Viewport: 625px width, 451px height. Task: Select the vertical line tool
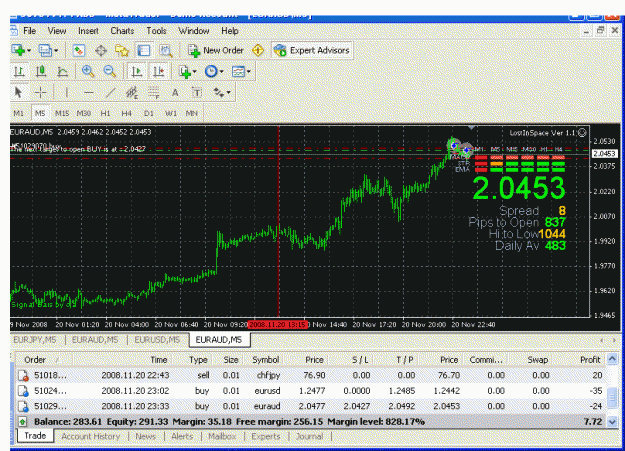(x=67, y=93)
